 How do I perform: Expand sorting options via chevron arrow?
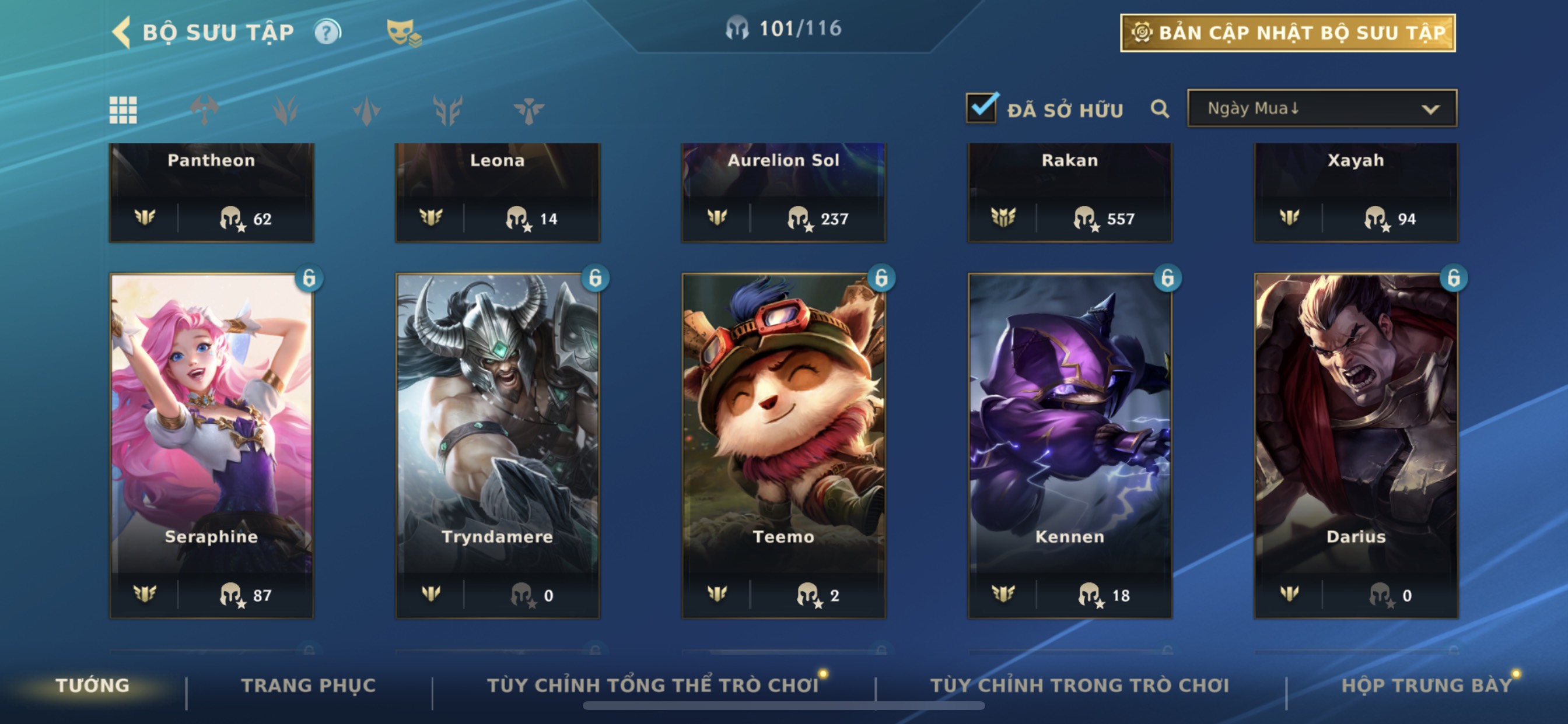tap(1430, 110)
